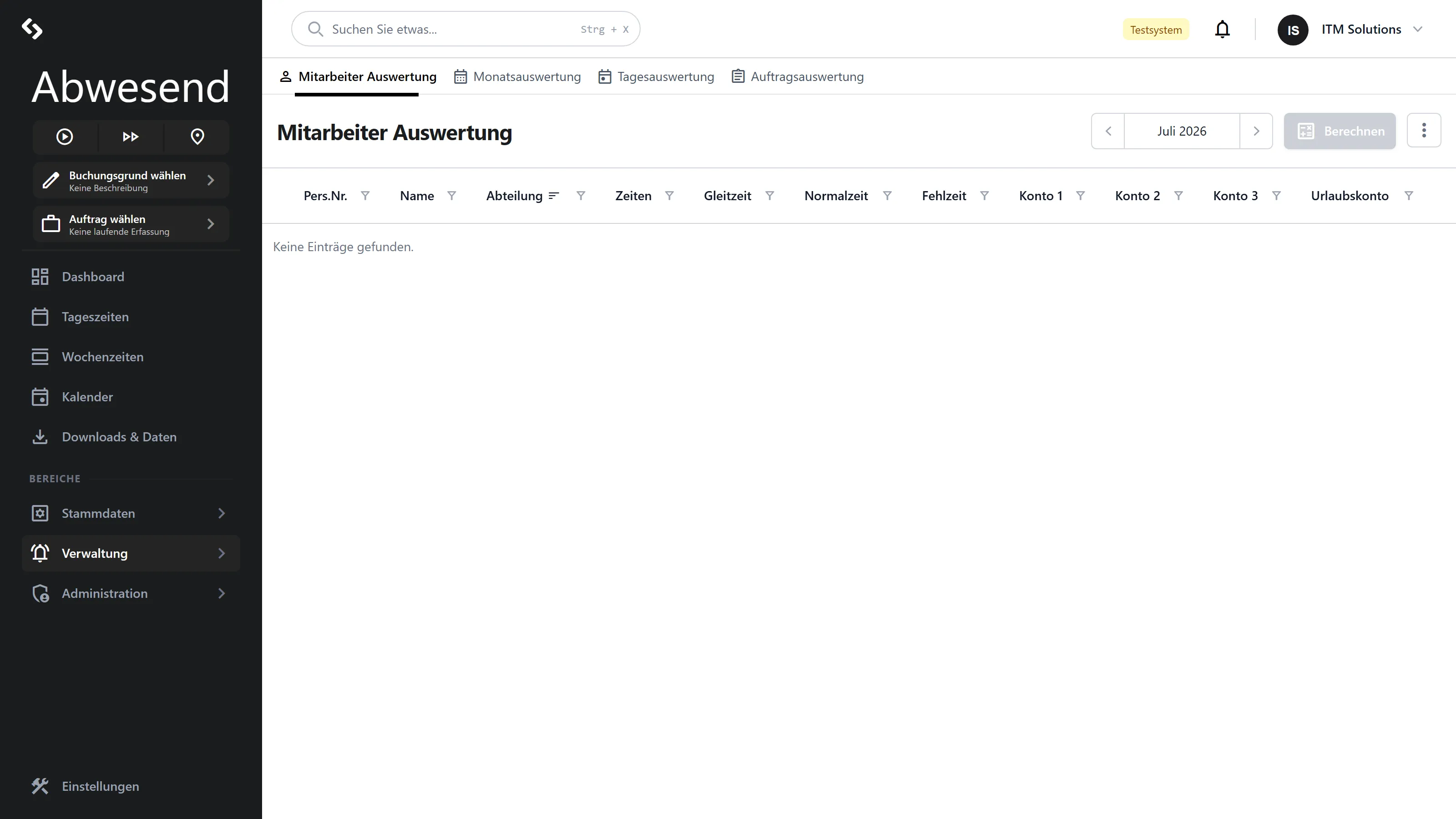Switch to Tagesauswertung tab
The height and width of the screenshot is (819, 1456).
coord(656,77)
